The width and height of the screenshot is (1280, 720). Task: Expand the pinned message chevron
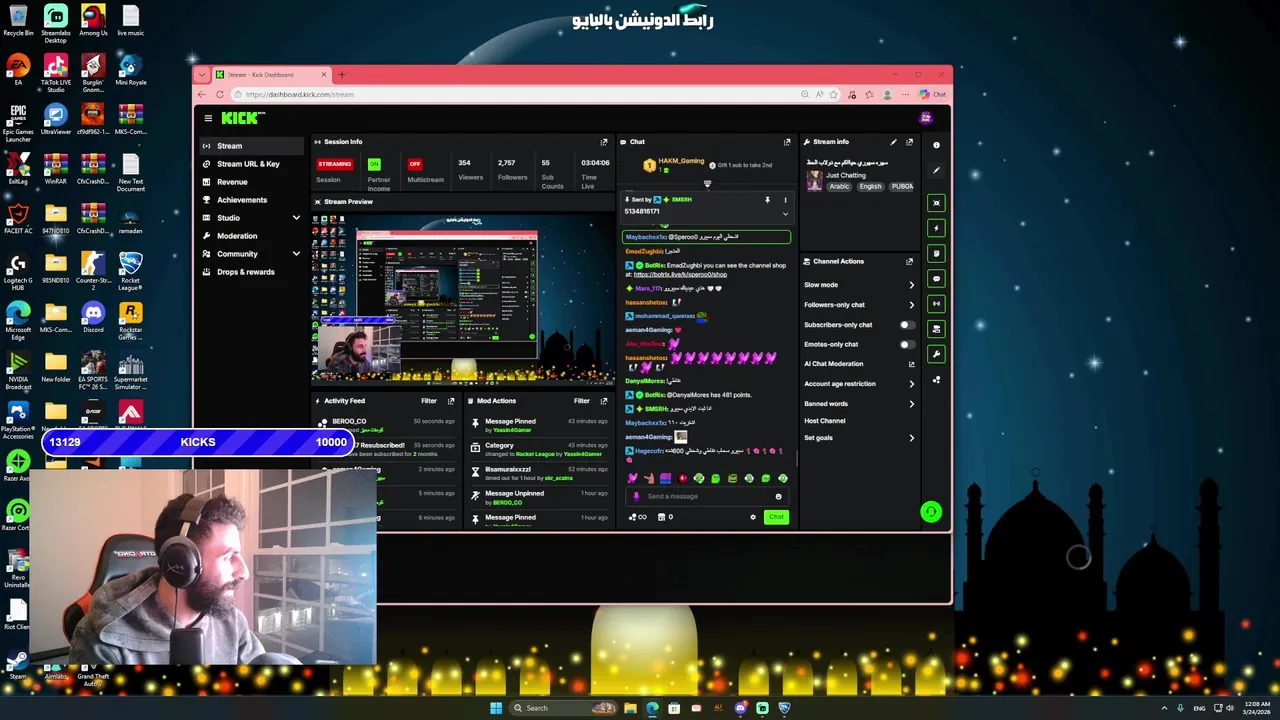coord(785,213)
